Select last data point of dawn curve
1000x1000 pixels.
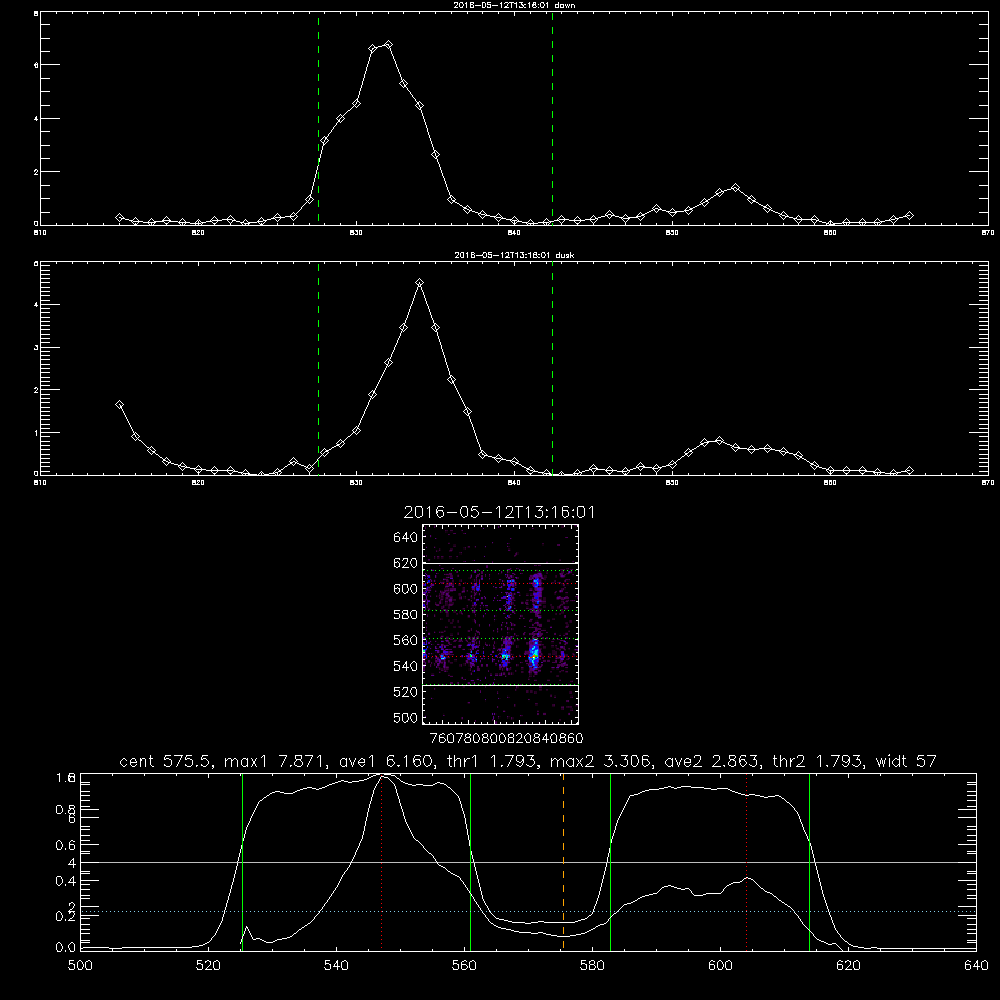[x=909, y=216]
